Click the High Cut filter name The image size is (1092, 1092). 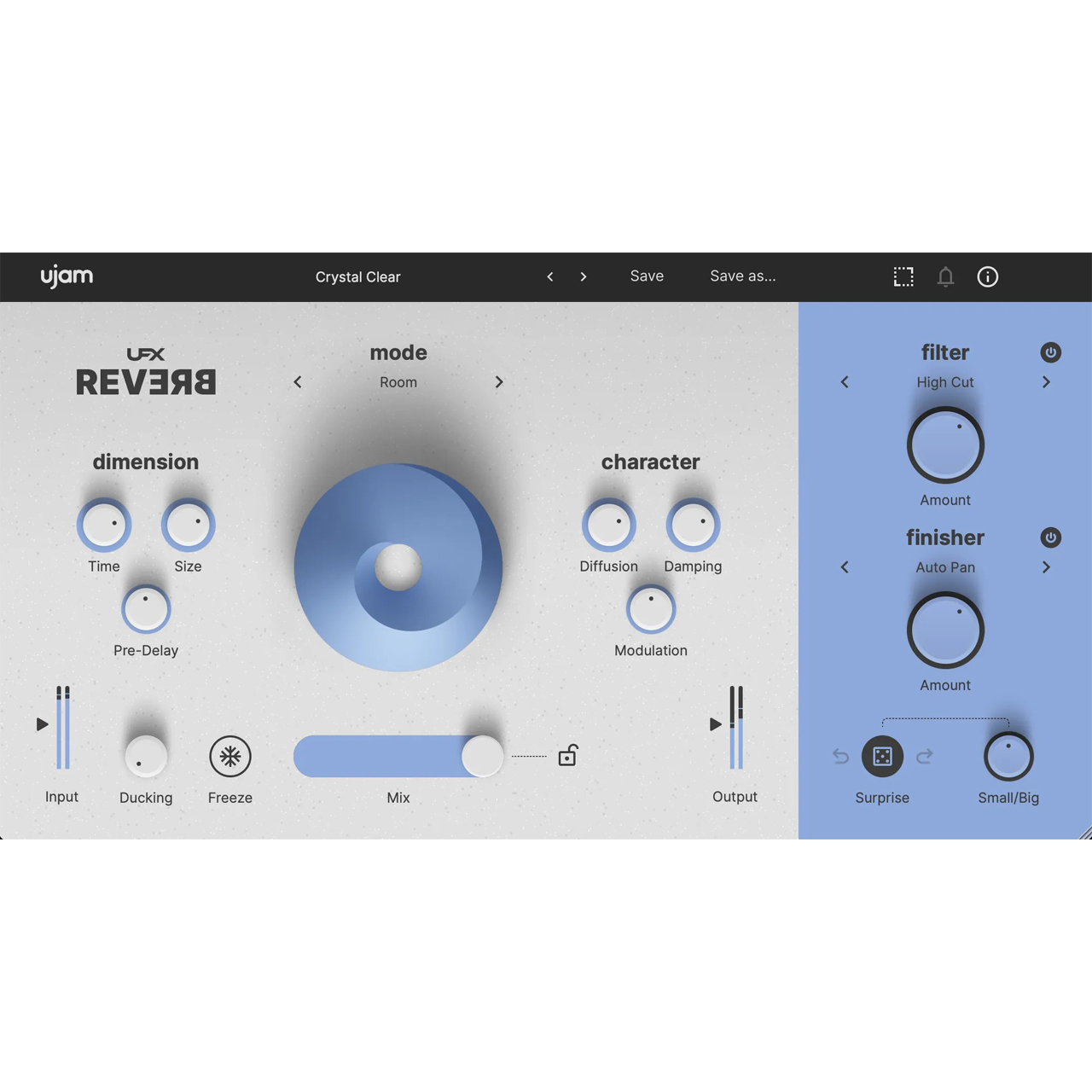(x=945, y=382)
